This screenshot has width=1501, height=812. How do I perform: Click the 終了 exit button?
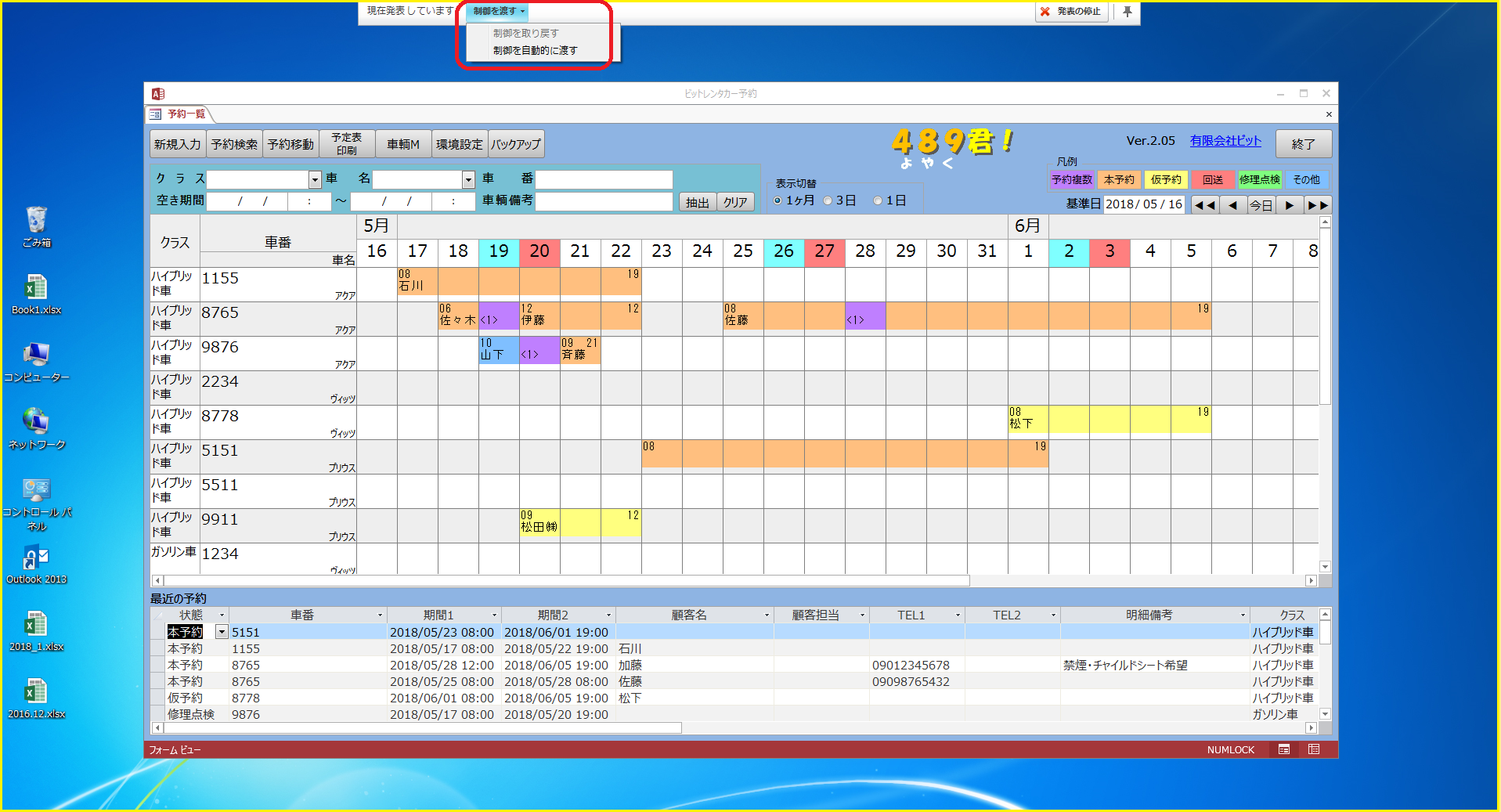1304,144
